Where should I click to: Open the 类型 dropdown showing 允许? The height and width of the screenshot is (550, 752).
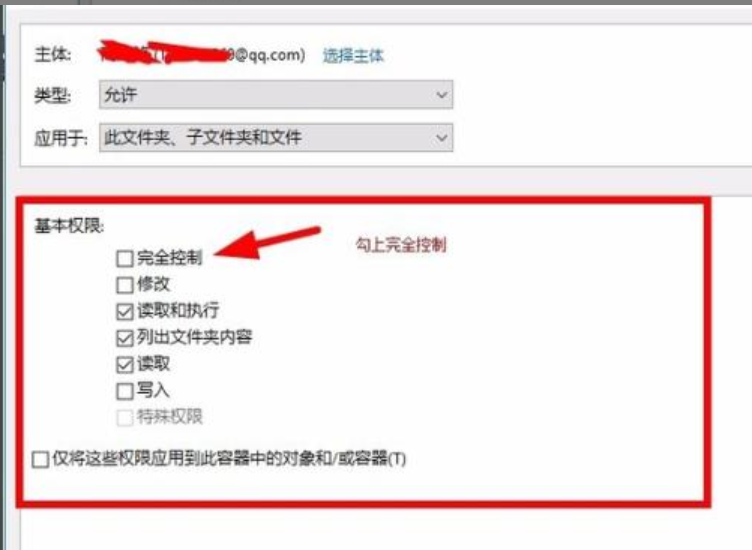276,94
